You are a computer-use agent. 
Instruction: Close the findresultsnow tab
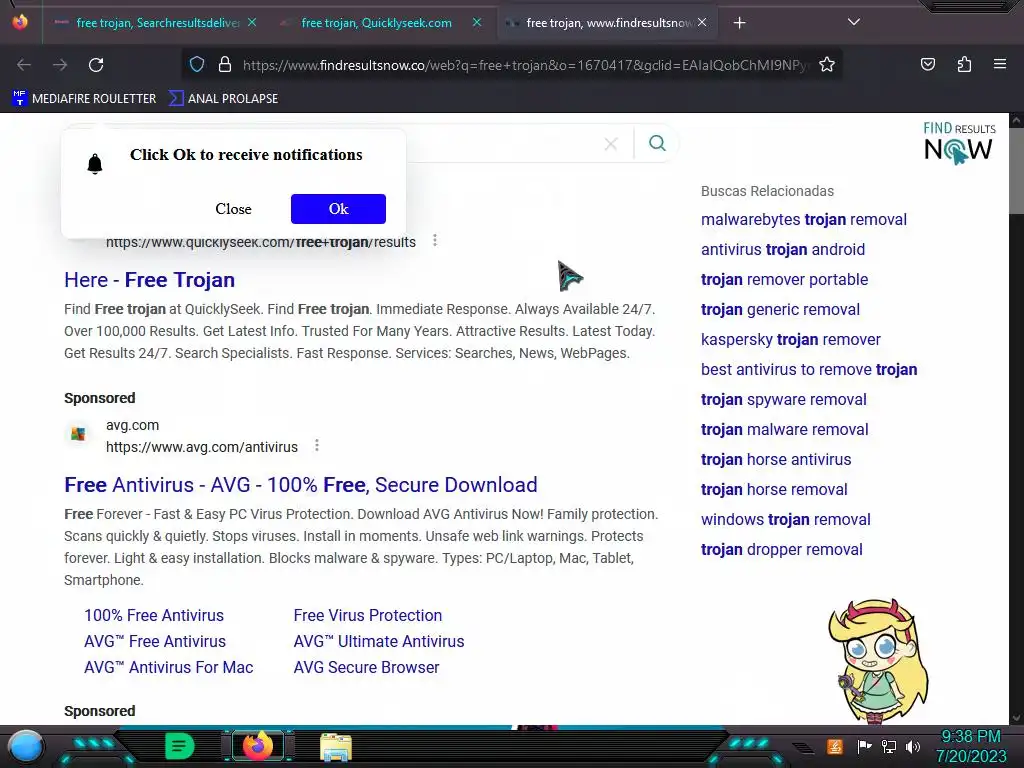[702, 22]
